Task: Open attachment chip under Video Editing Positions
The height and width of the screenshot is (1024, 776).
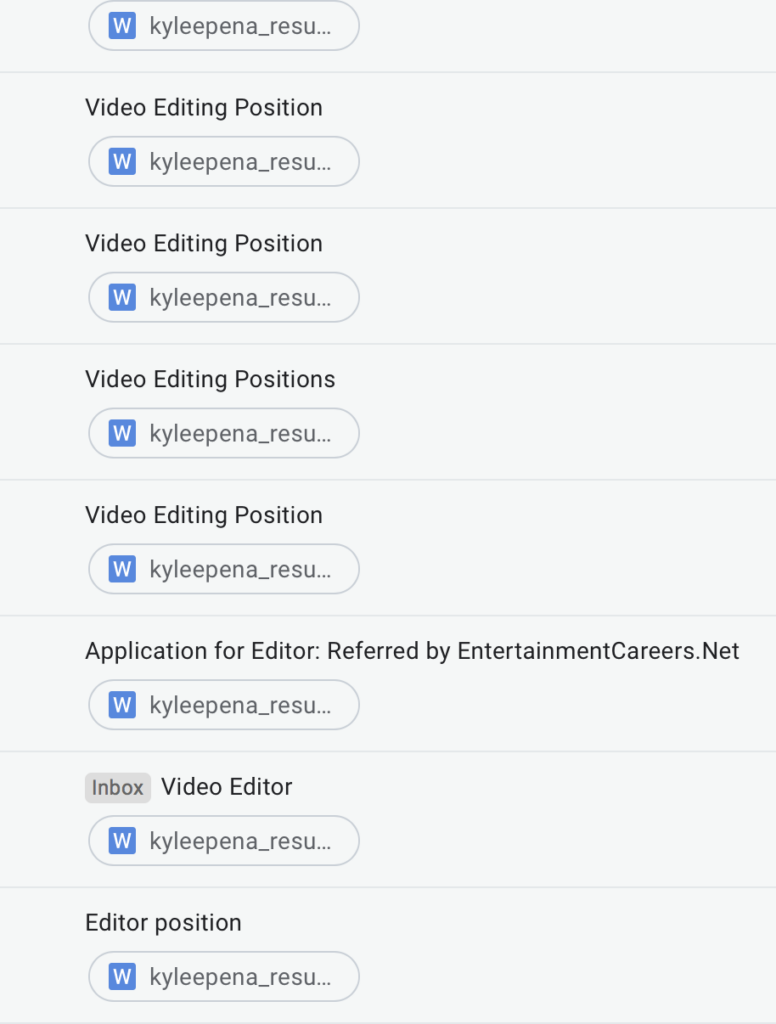Action: (x=224, y=433)
